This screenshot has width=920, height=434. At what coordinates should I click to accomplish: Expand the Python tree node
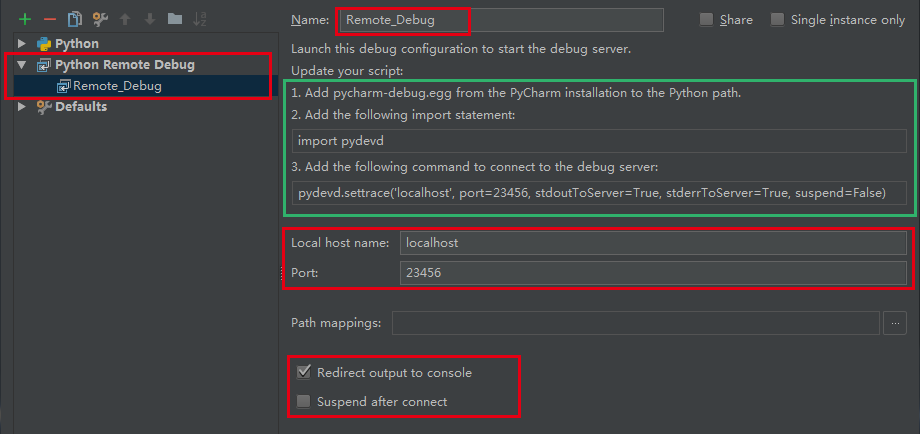tap(22, 43)
